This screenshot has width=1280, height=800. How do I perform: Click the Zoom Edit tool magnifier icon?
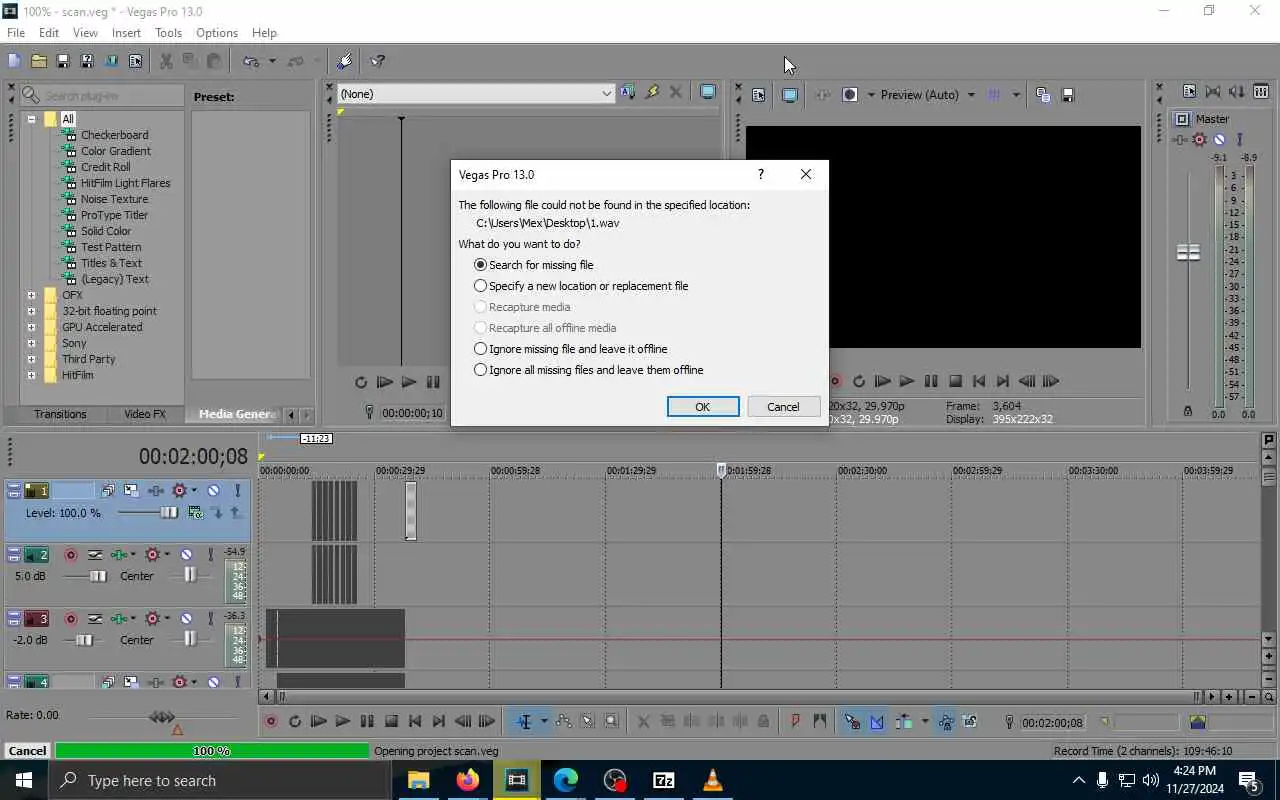[x=612, y=721]
